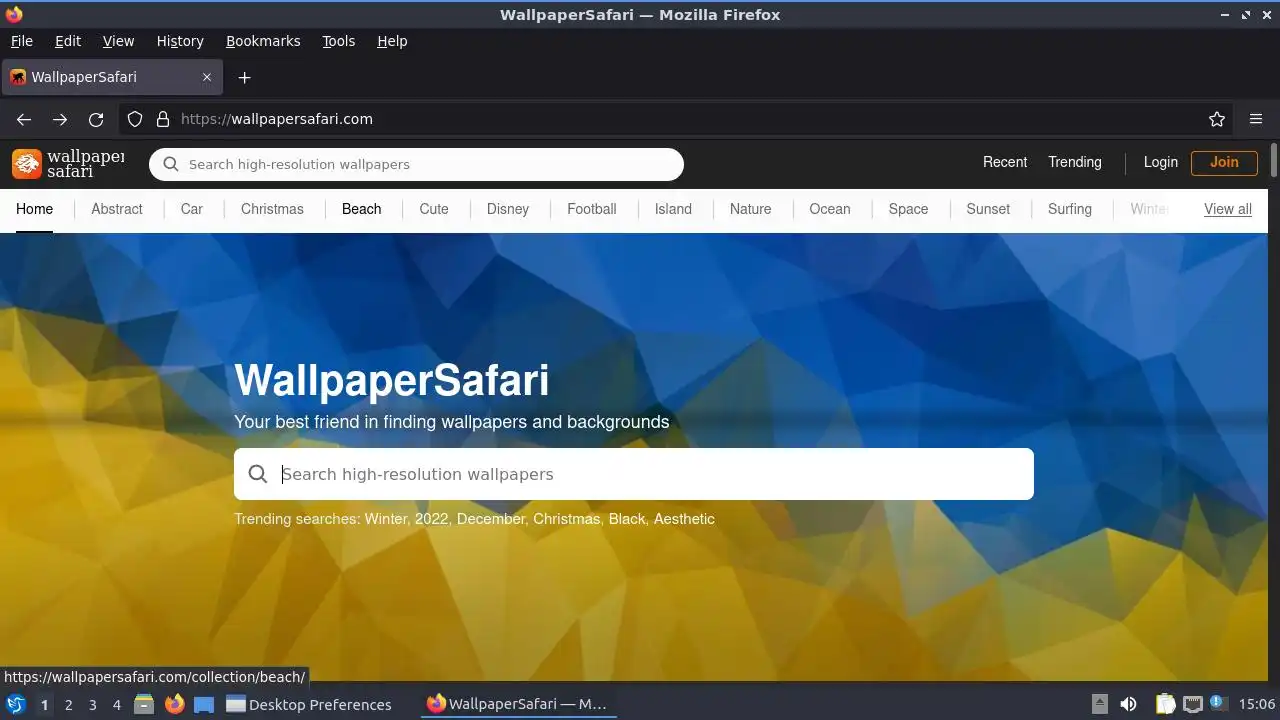Viewport: 1280px width, 720px height.
Task: Click the View all categories link
Action: coord(1228,209)
